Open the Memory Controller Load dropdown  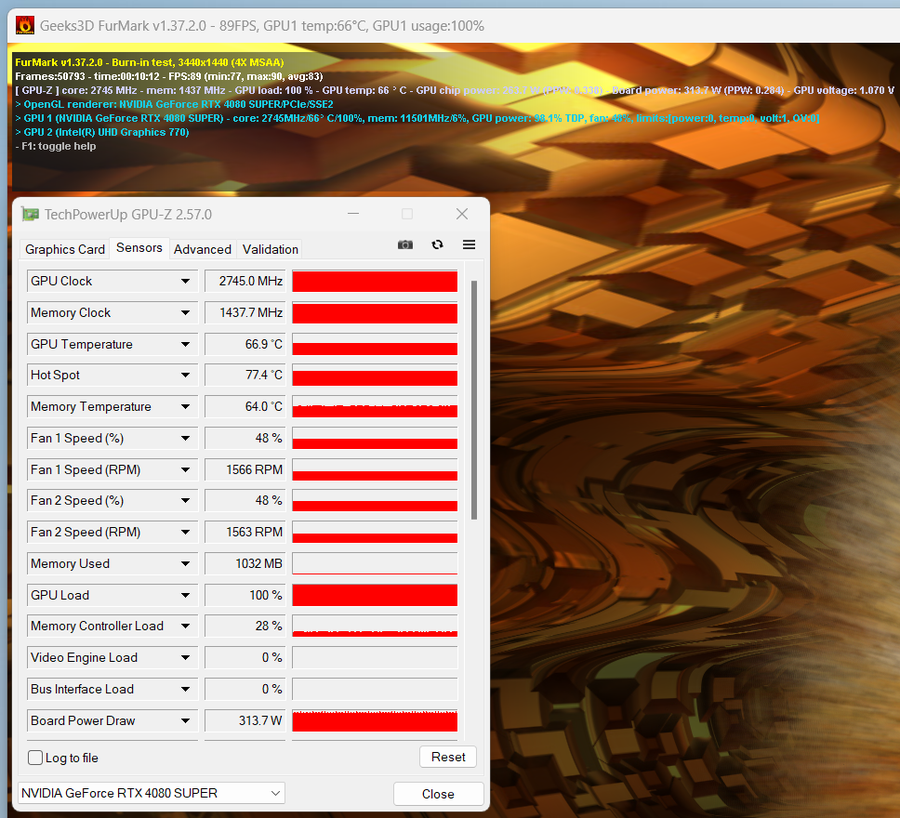185,626
